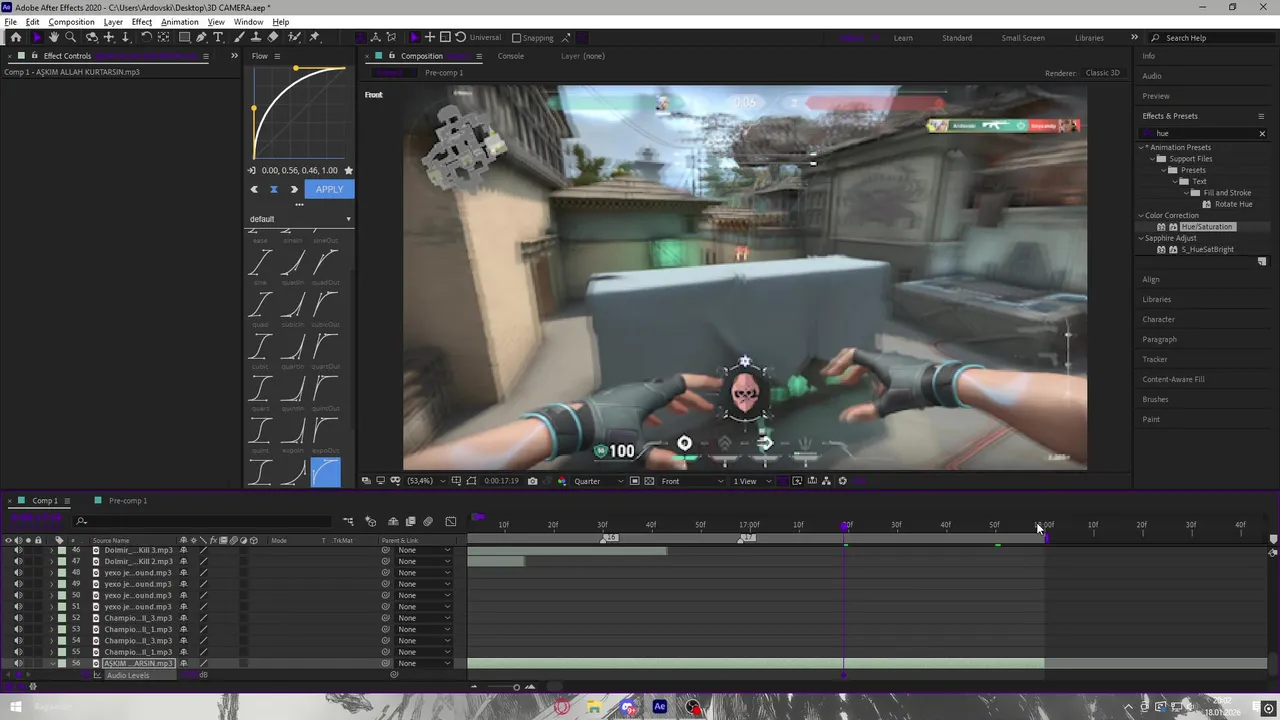
Task: Switch to the Small Screen workspace
Action: coord(1023,38)
